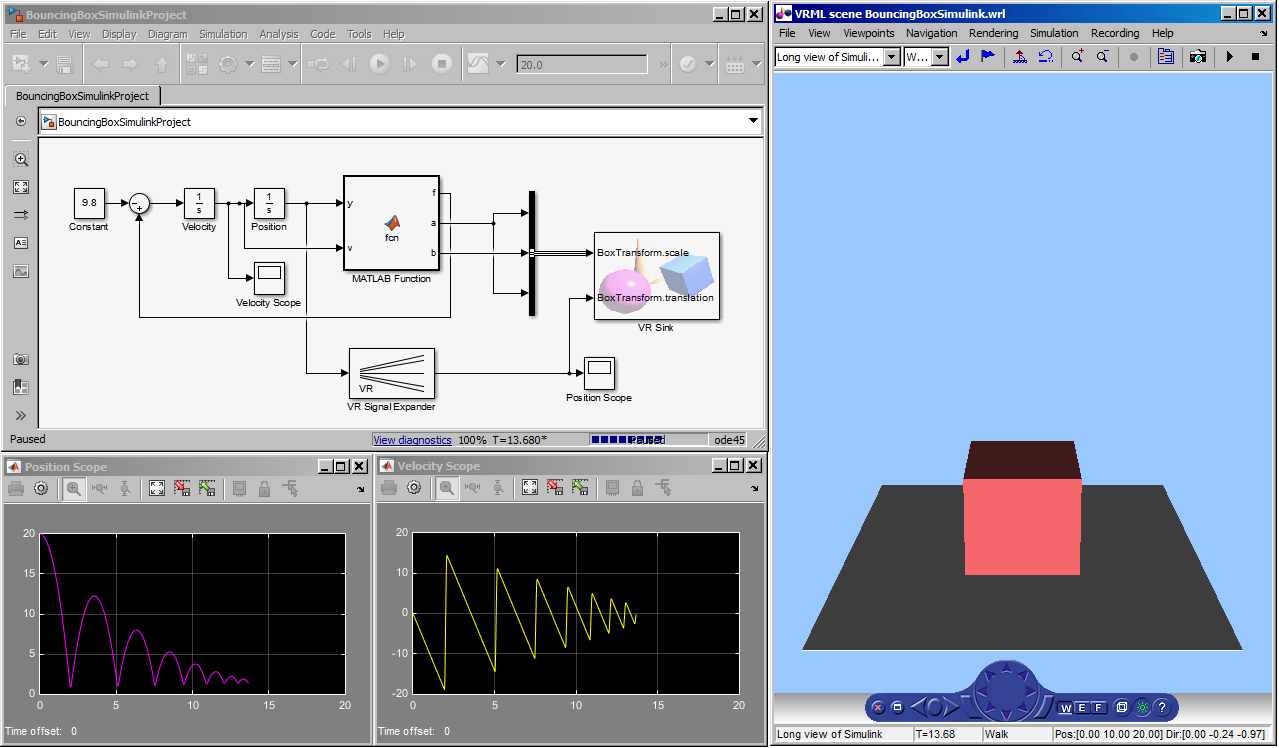Open the Rendering menu in VRML viewer
This screenshot has height=748, width=1279.
tap(993, 33)
